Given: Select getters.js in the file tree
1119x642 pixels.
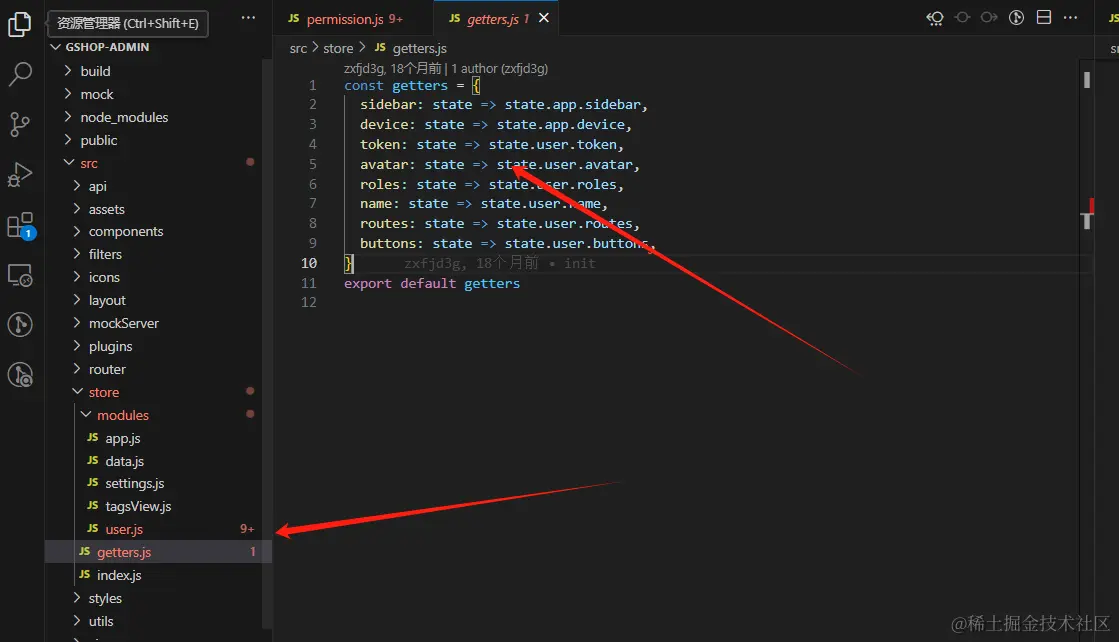Looking at the screenshot, I should click(158, 551).
